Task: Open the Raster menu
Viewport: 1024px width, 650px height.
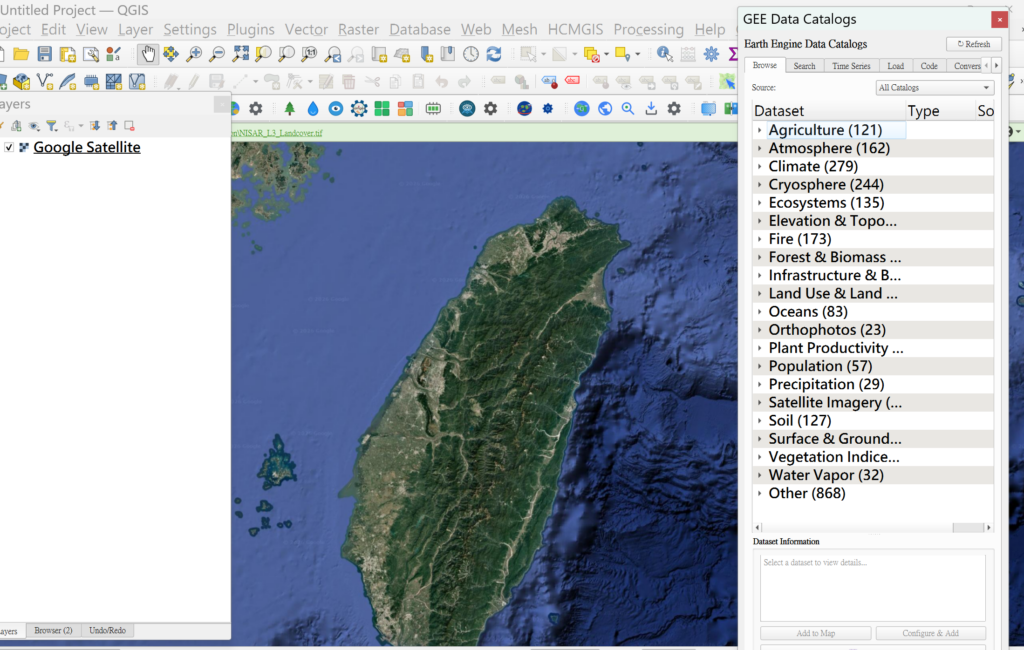Action: point(358,30)
